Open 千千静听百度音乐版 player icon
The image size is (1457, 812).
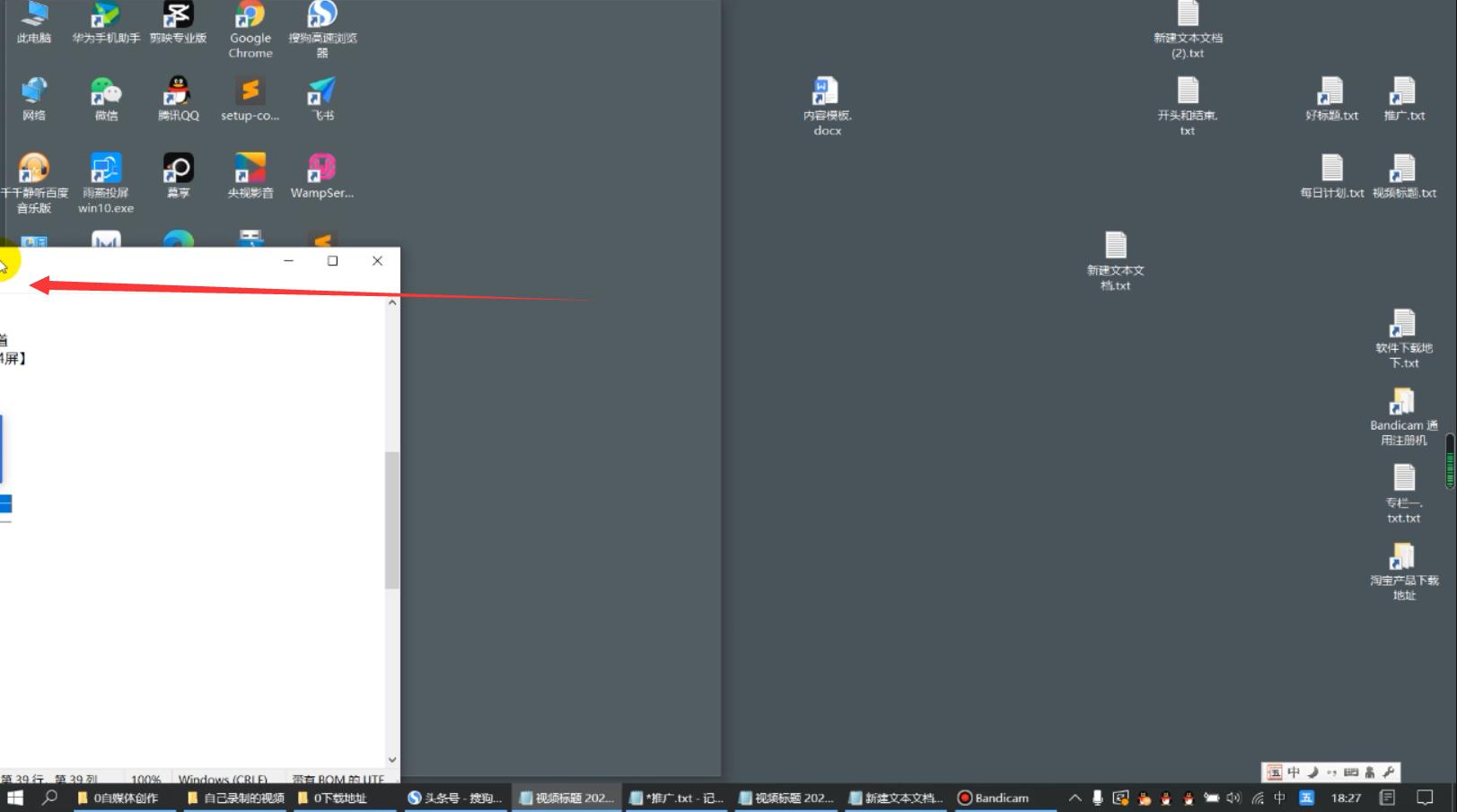[x=34, y=183]
